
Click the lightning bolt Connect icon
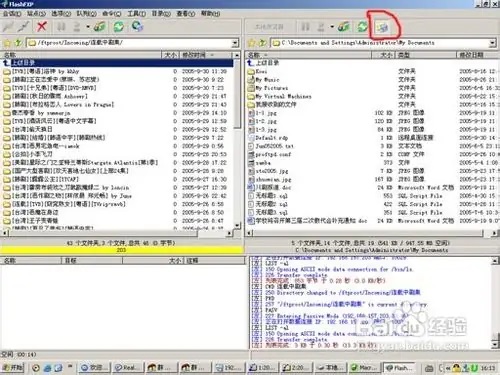8,27
